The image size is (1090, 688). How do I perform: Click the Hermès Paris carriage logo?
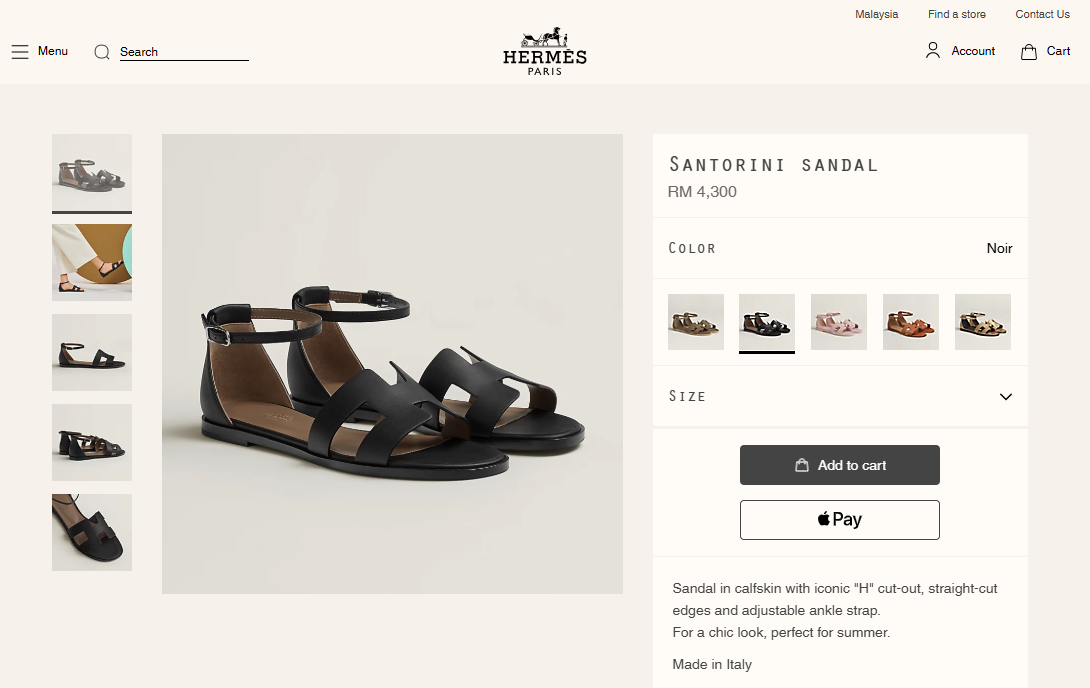pyautogui.click(x=545, y=50)
